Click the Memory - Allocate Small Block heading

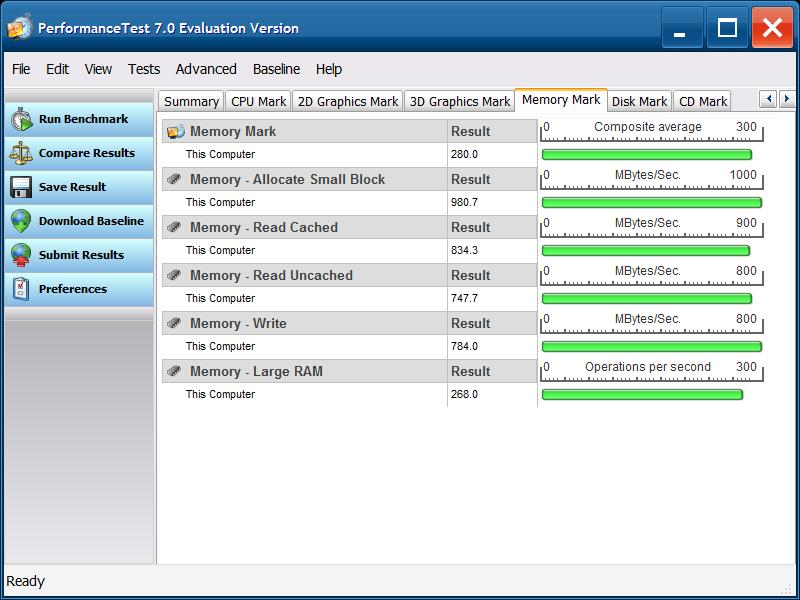pyautogui.click(x=287, y=179)
